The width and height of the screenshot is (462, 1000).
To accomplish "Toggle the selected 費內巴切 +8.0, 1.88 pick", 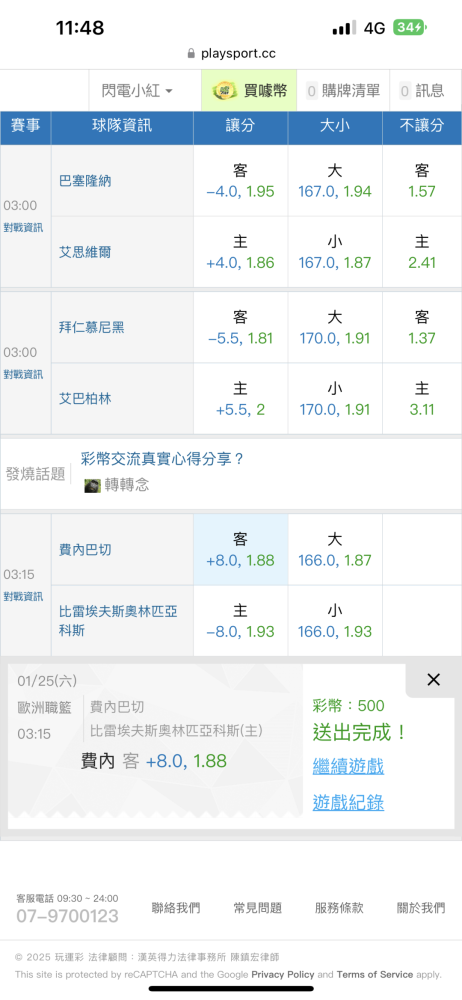I will click(x=241, y=550).
